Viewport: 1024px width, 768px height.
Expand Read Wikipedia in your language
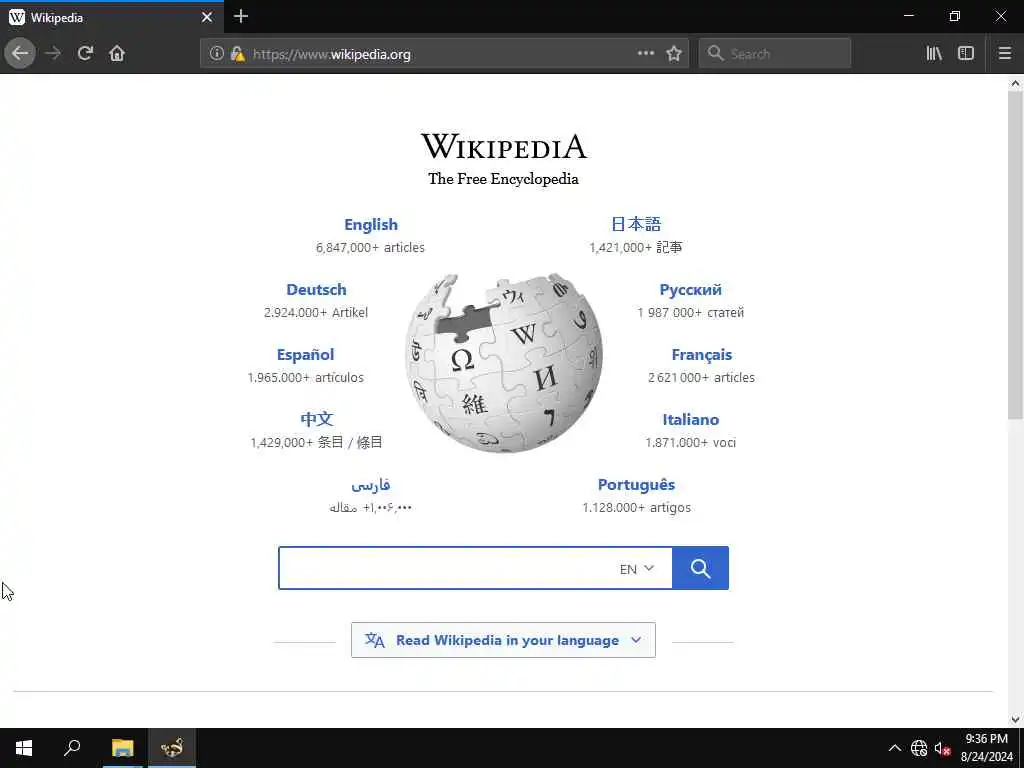pyautogui.click(x=504, y=640)
